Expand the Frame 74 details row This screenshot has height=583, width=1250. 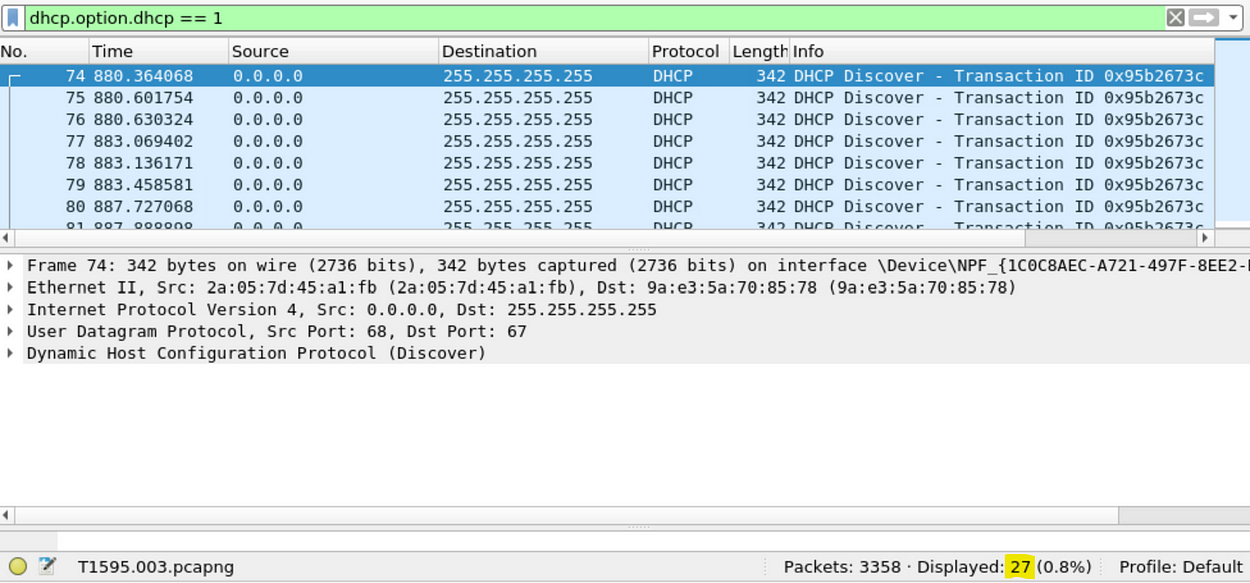coord(10,266)
